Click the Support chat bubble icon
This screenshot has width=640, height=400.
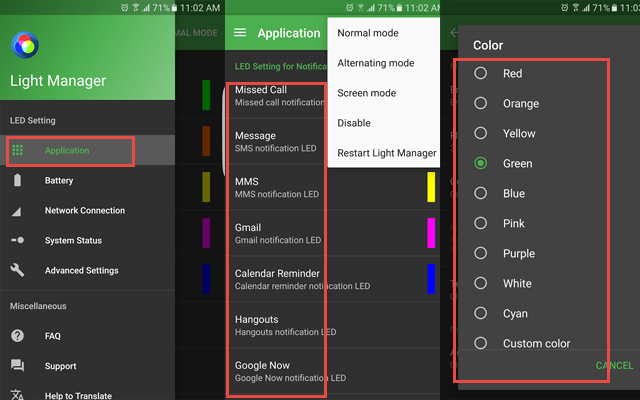tap(17, 365)
